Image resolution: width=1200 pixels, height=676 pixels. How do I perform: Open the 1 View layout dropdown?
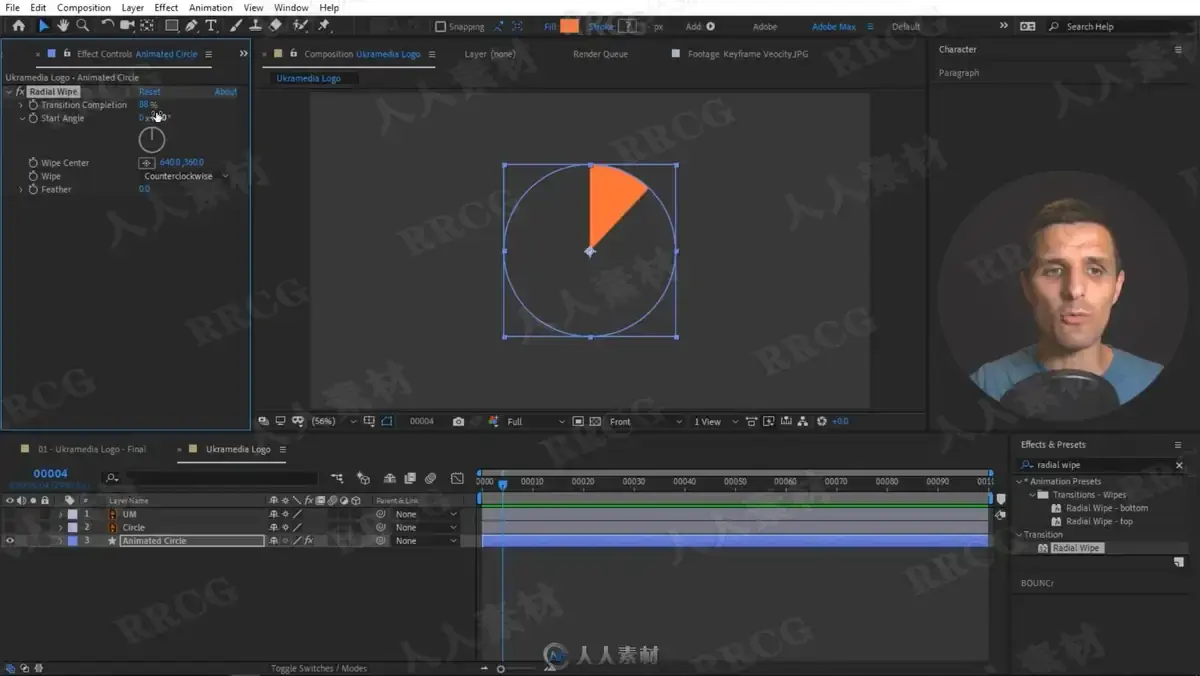point(716,422)
